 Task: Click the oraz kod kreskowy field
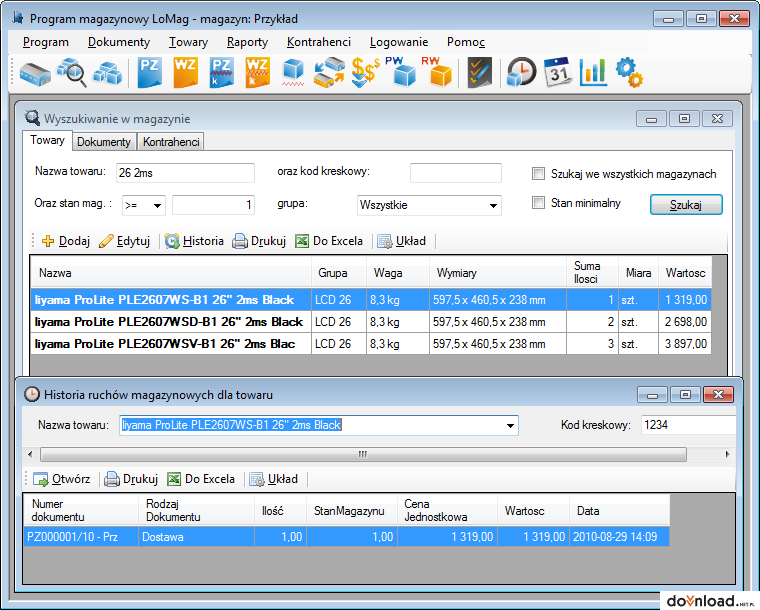tap(456, 173)
